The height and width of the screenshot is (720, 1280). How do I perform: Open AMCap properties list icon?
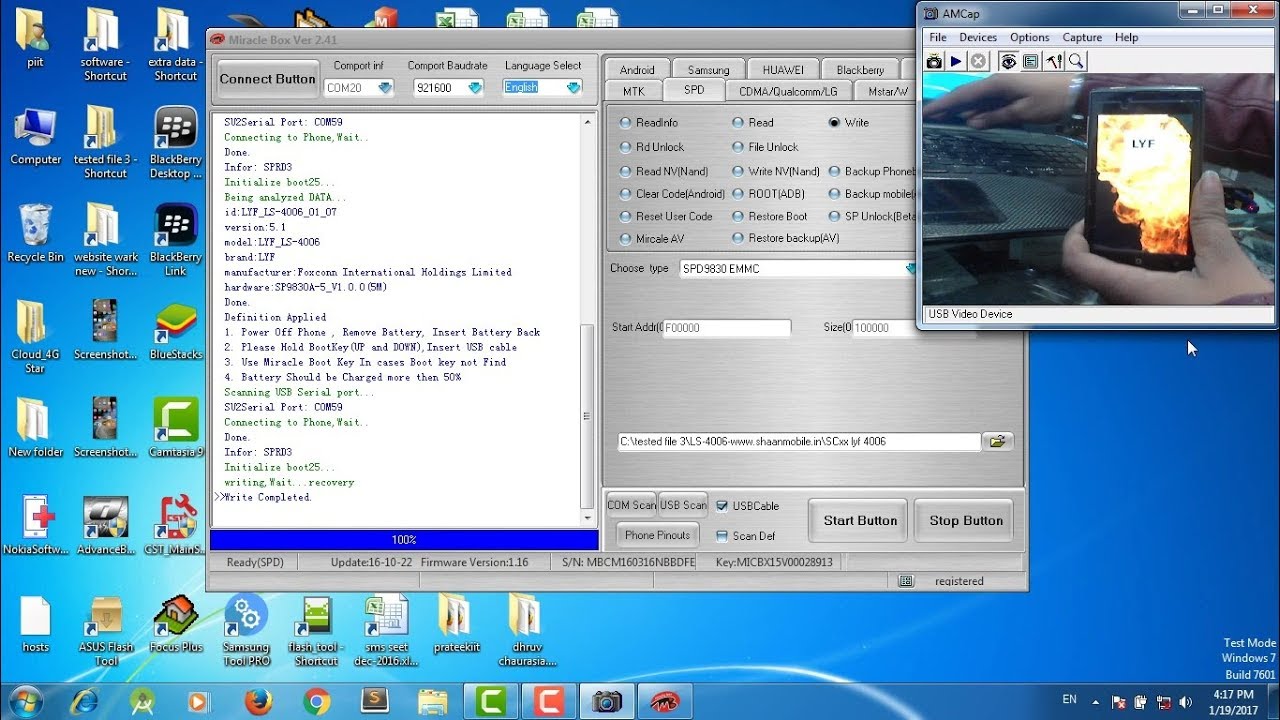click(1031, 61)
